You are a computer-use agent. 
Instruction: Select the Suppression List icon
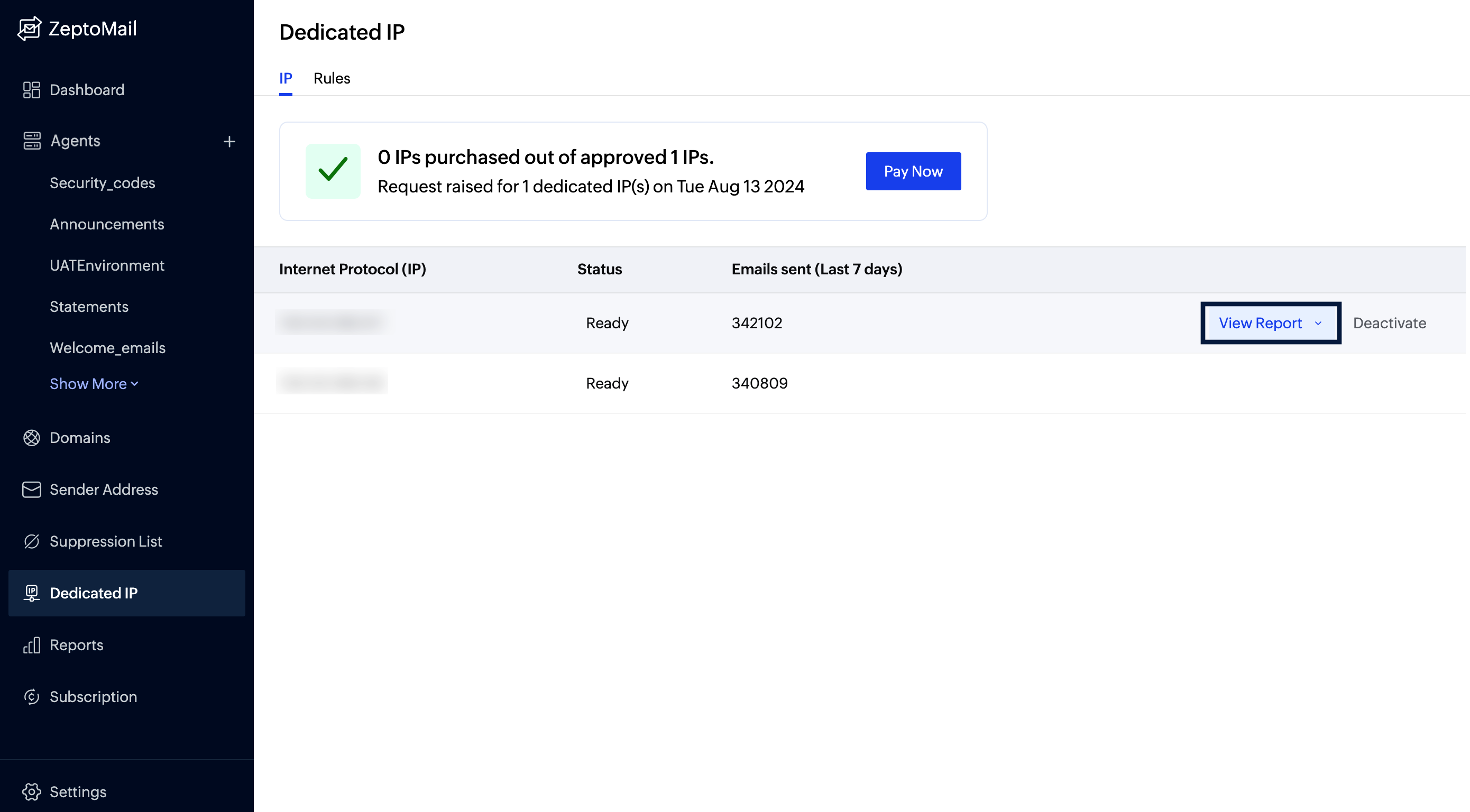pyautogui.click(x=31, y=541)
